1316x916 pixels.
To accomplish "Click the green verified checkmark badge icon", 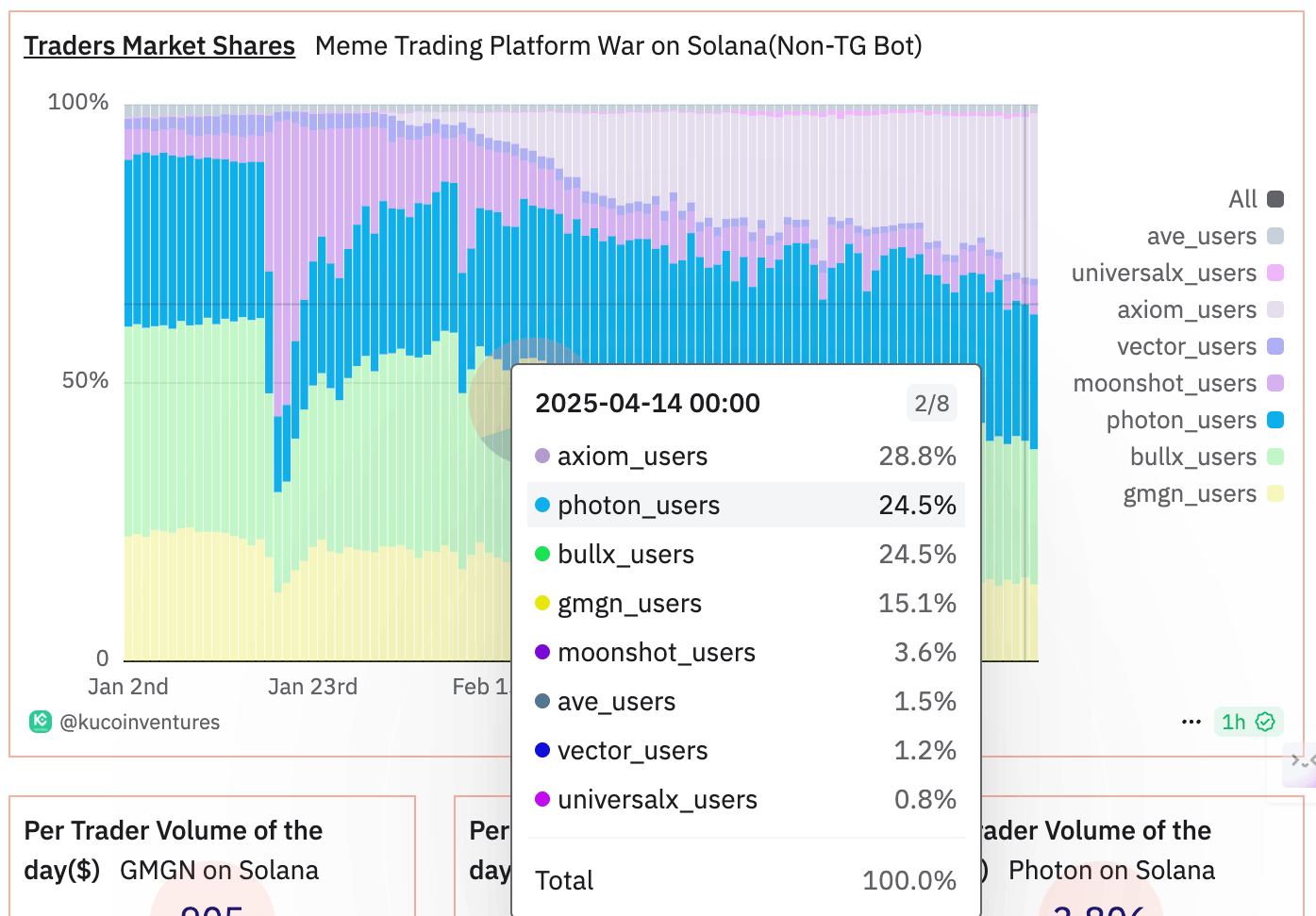I will point(1265,722).
